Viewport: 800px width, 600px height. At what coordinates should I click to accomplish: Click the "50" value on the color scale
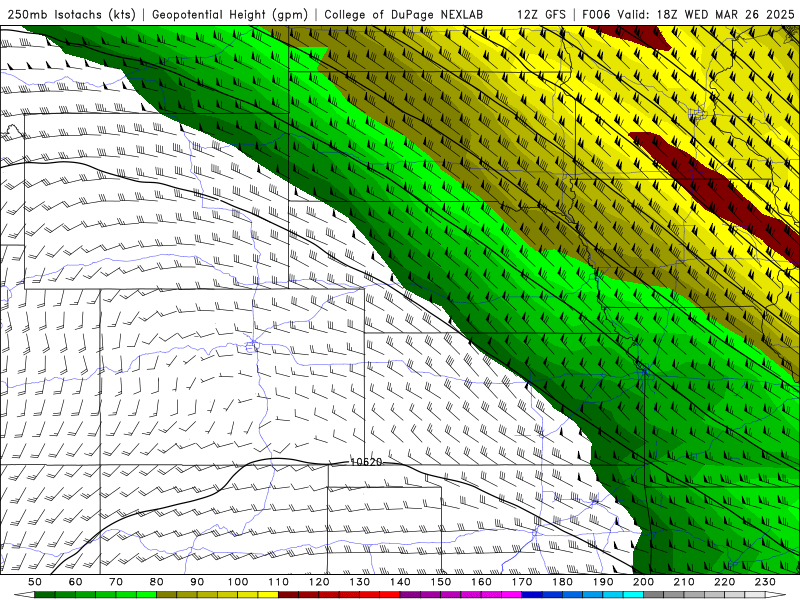[35, 582]
